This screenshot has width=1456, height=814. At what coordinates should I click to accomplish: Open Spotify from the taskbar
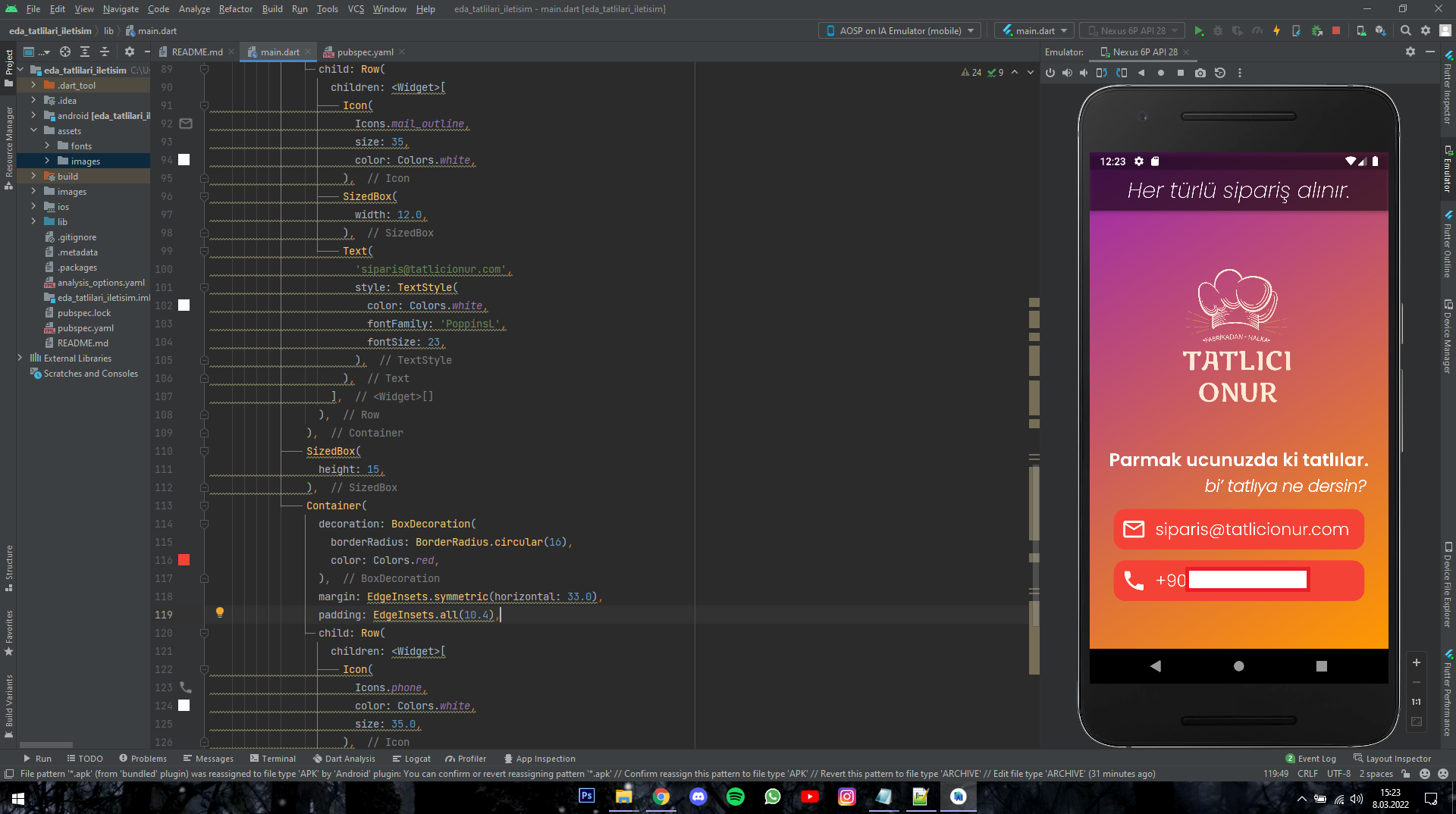tap(736, 797)
